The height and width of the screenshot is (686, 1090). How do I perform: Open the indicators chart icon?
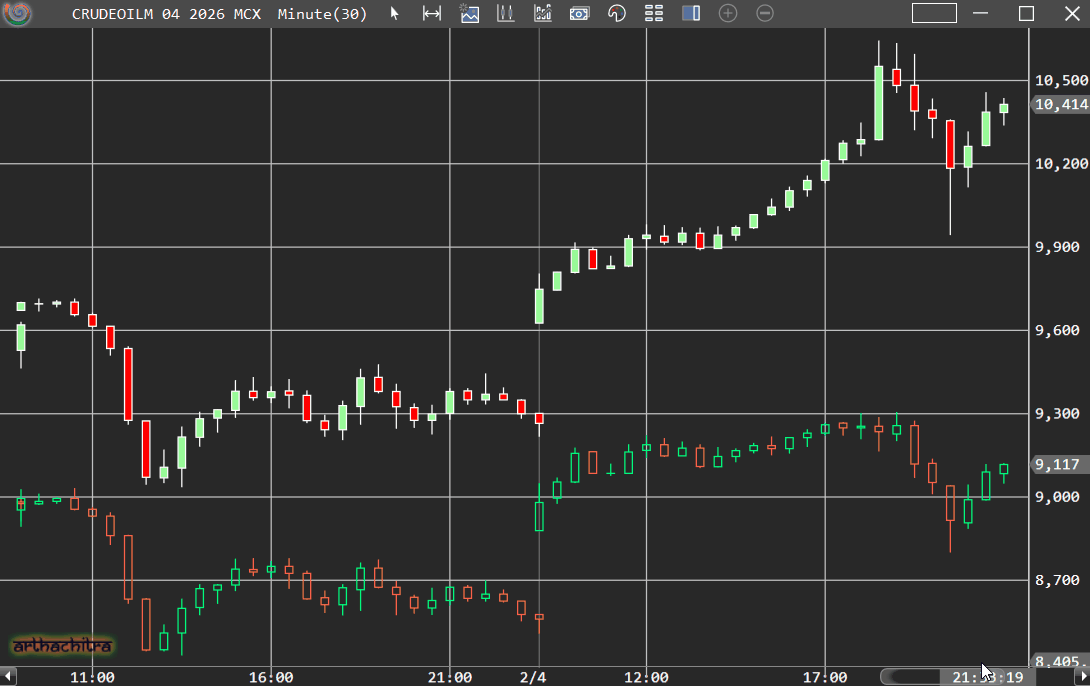click(543, 14)
